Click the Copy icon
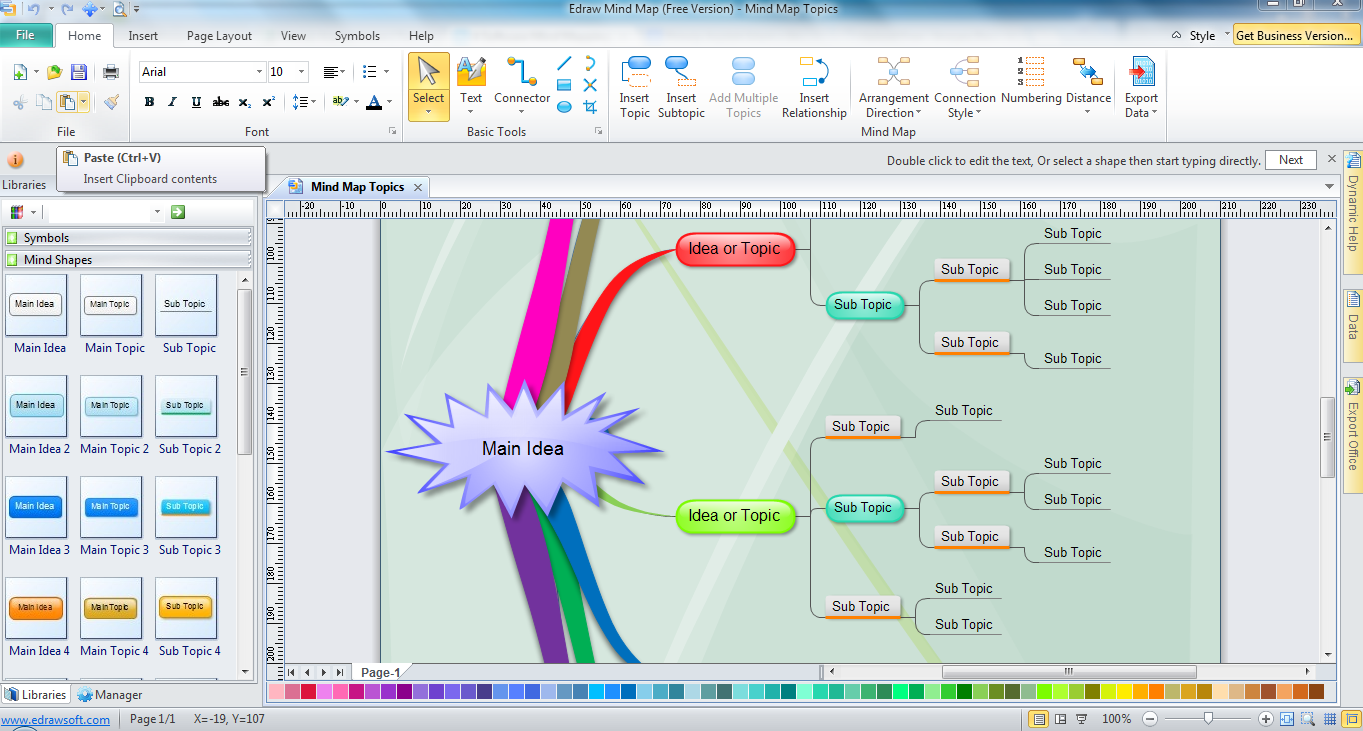 pyautogui.click(x=43, y=102)
